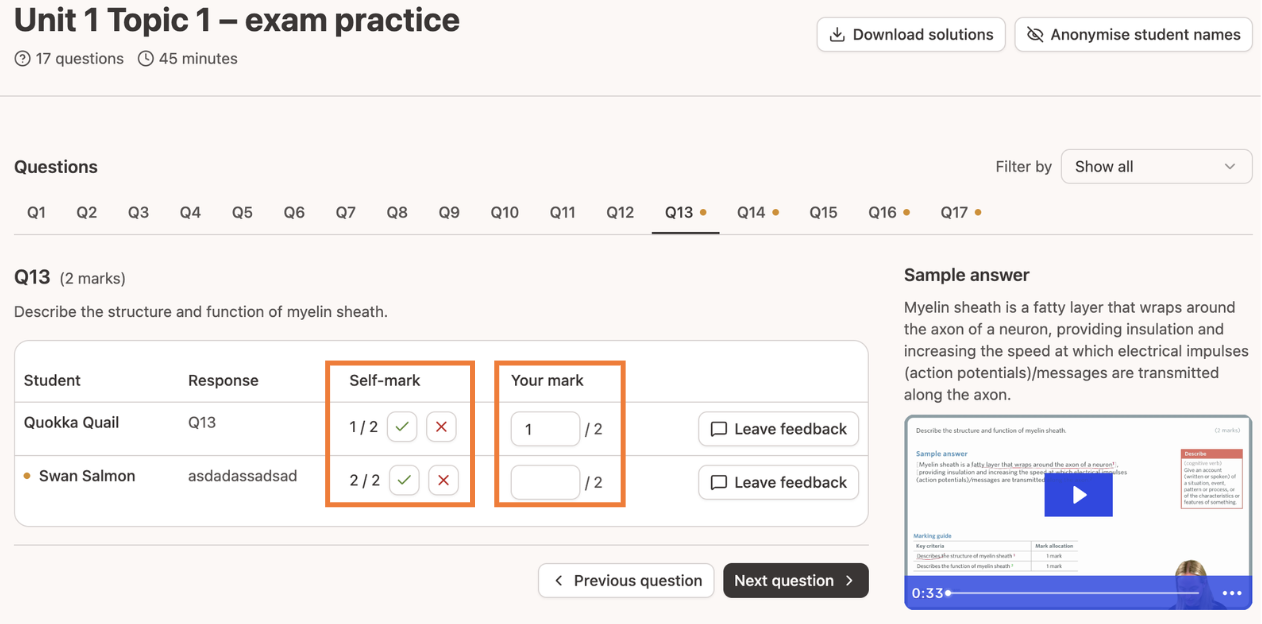Click the download icon beside Download solutions
The width and height of the screenshot is (1262, 624).
(837, 34)
